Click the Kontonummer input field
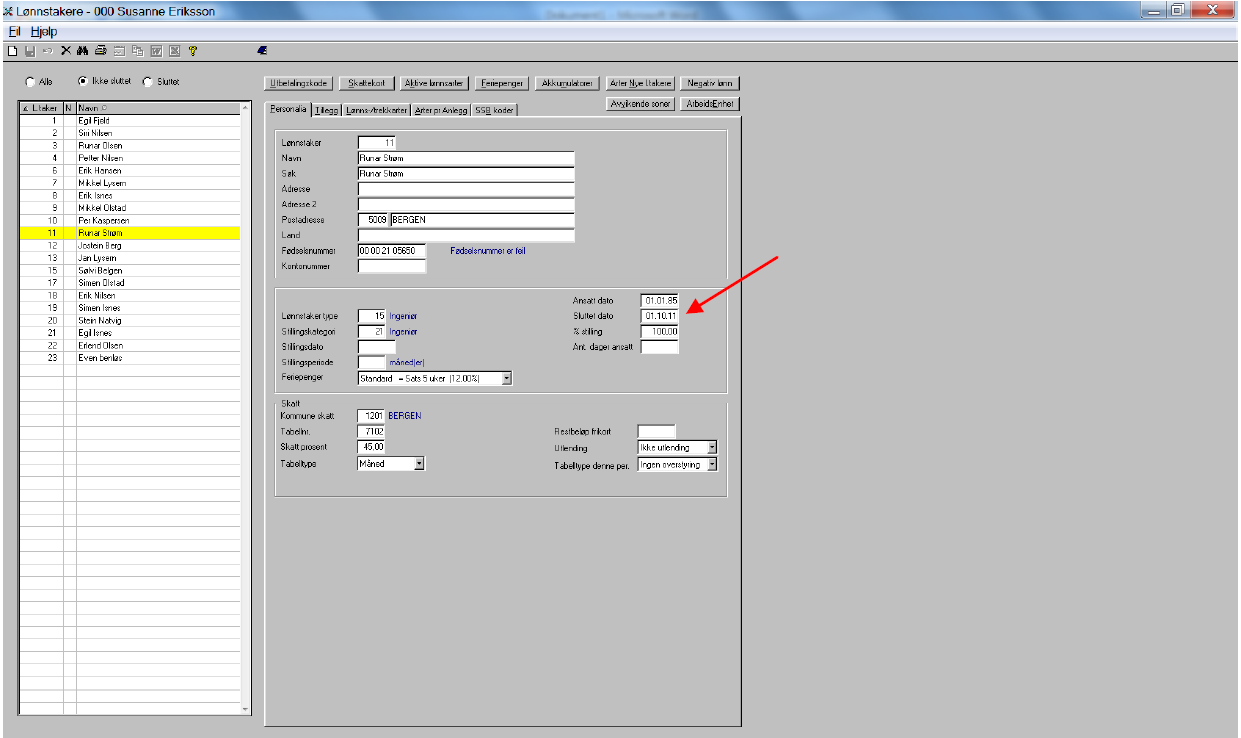 point(392,266)
